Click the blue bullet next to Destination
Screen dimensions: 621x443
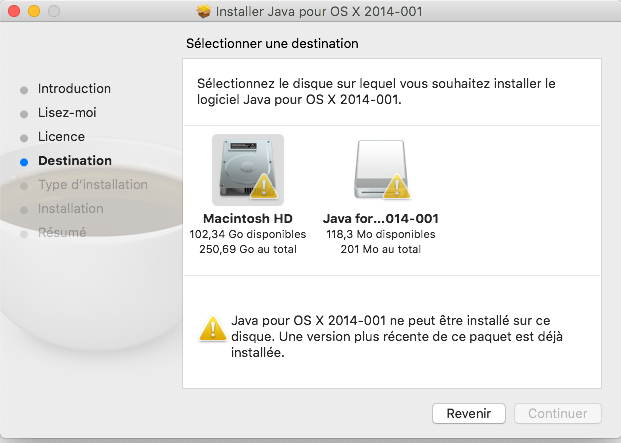tap(24, 162)
